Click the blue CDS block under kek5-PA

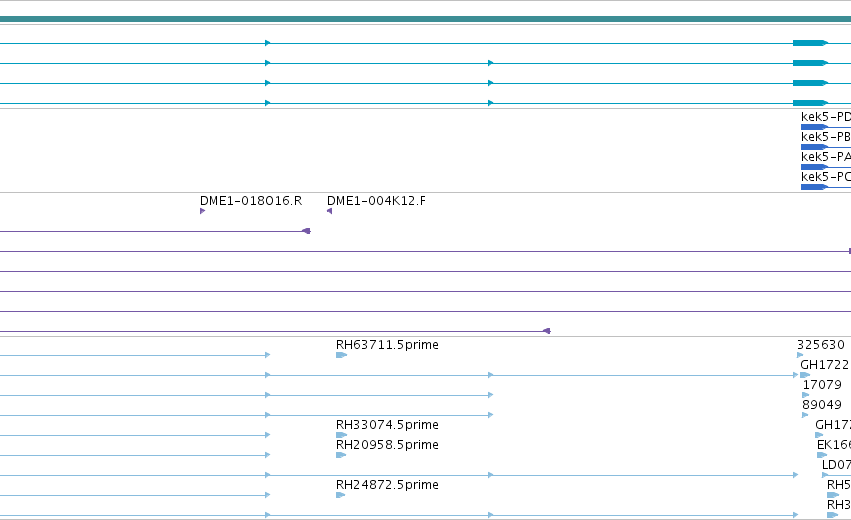(814, 167)
